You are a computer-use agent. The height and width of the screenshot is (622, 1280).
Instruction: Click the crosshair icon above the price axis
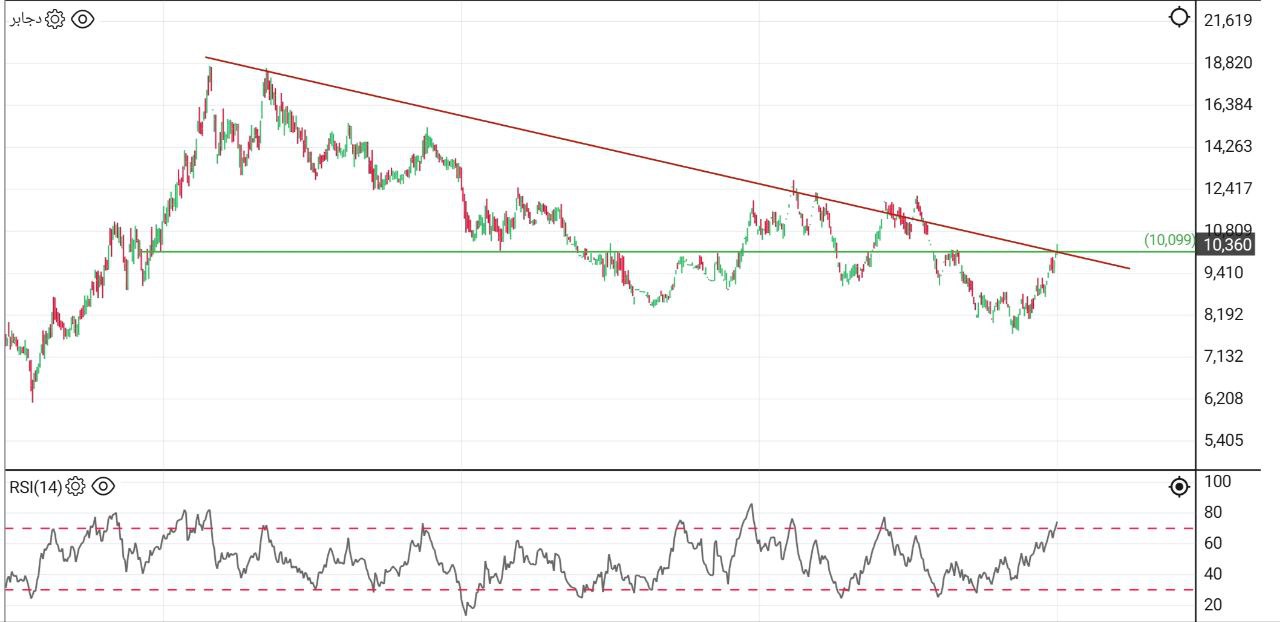[1179, 18]
